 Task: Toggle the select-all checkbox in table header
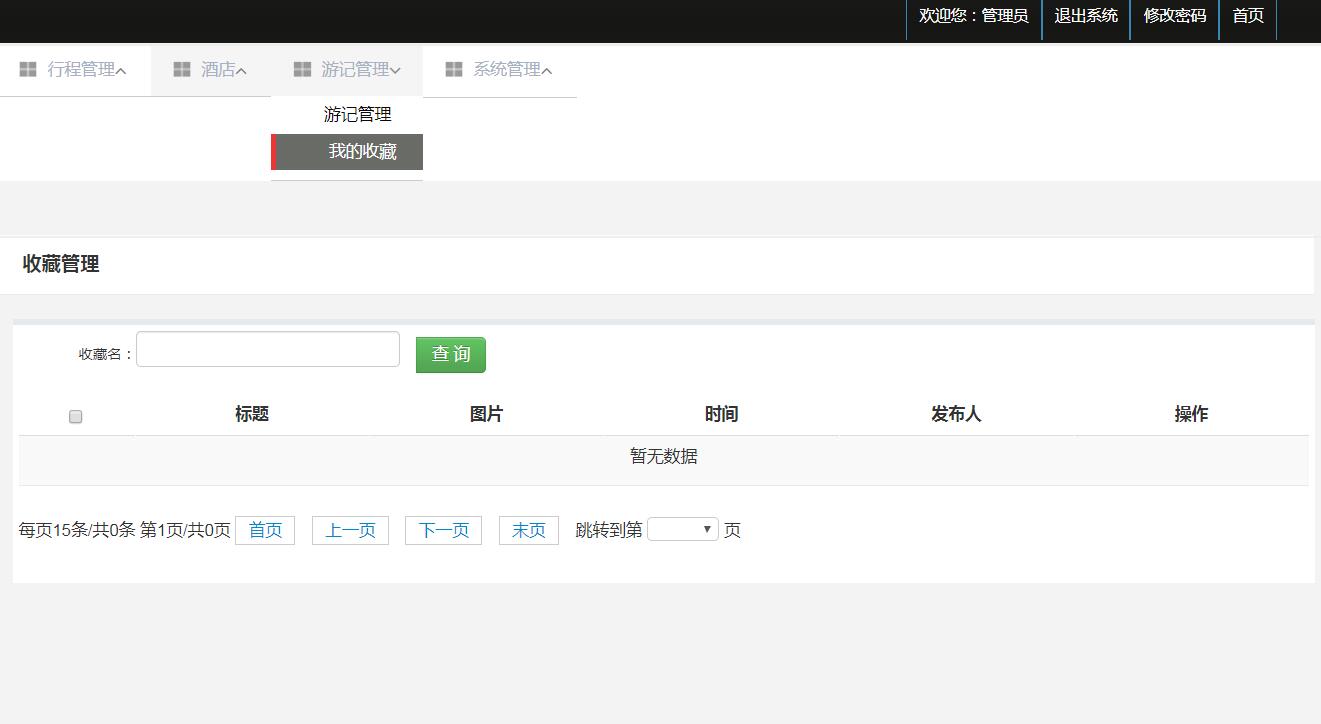pos(75,417)
